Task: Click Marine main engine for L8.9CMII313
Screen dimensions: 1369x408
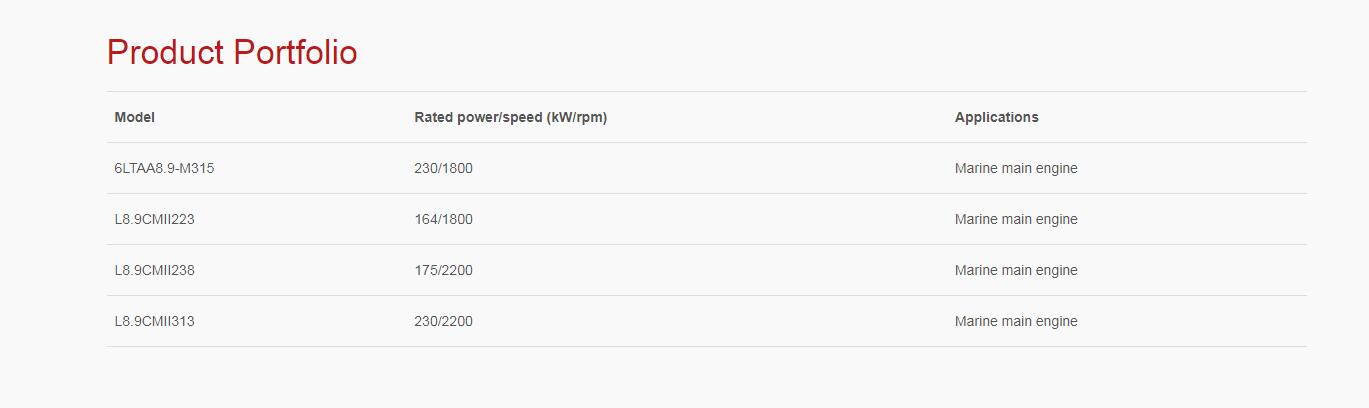Action: pyautogui.click(x=1016, y=321)
